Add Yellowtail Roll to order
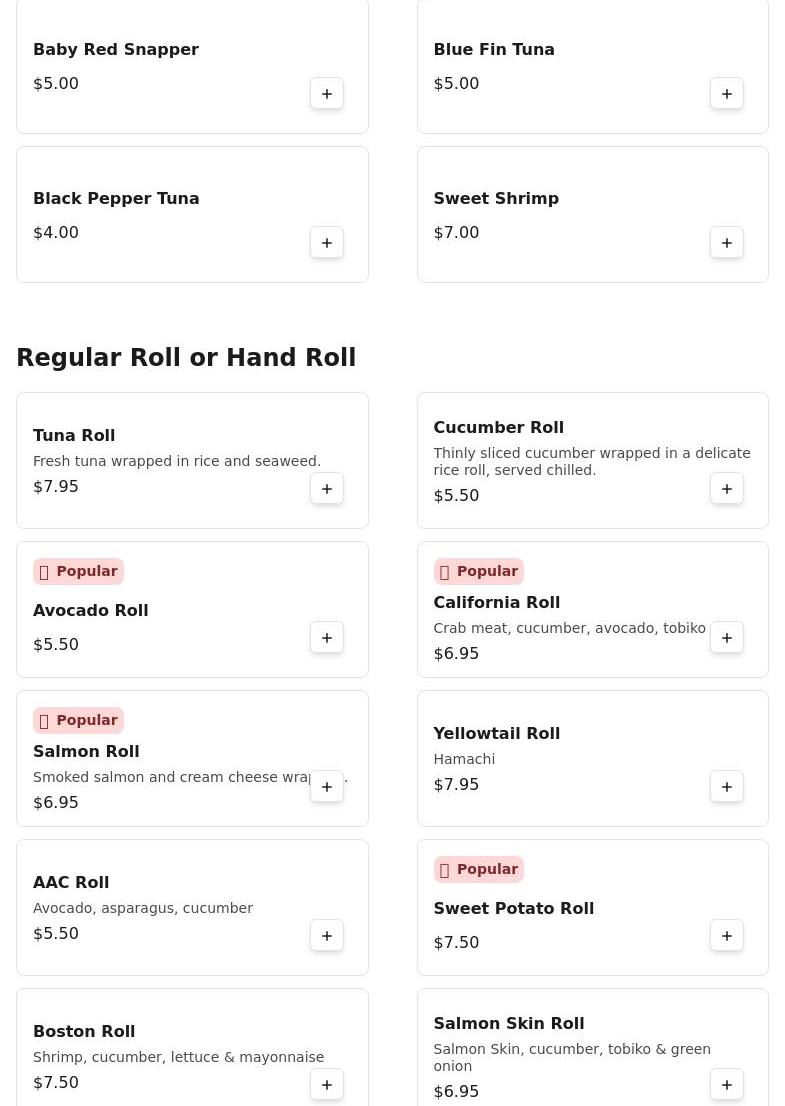This screenshot has height=1106, width=785. (727, 787)
